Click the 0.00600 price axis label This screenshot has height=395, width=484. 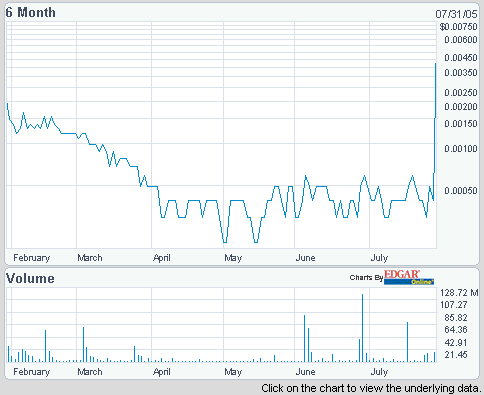tap(461, 40)
